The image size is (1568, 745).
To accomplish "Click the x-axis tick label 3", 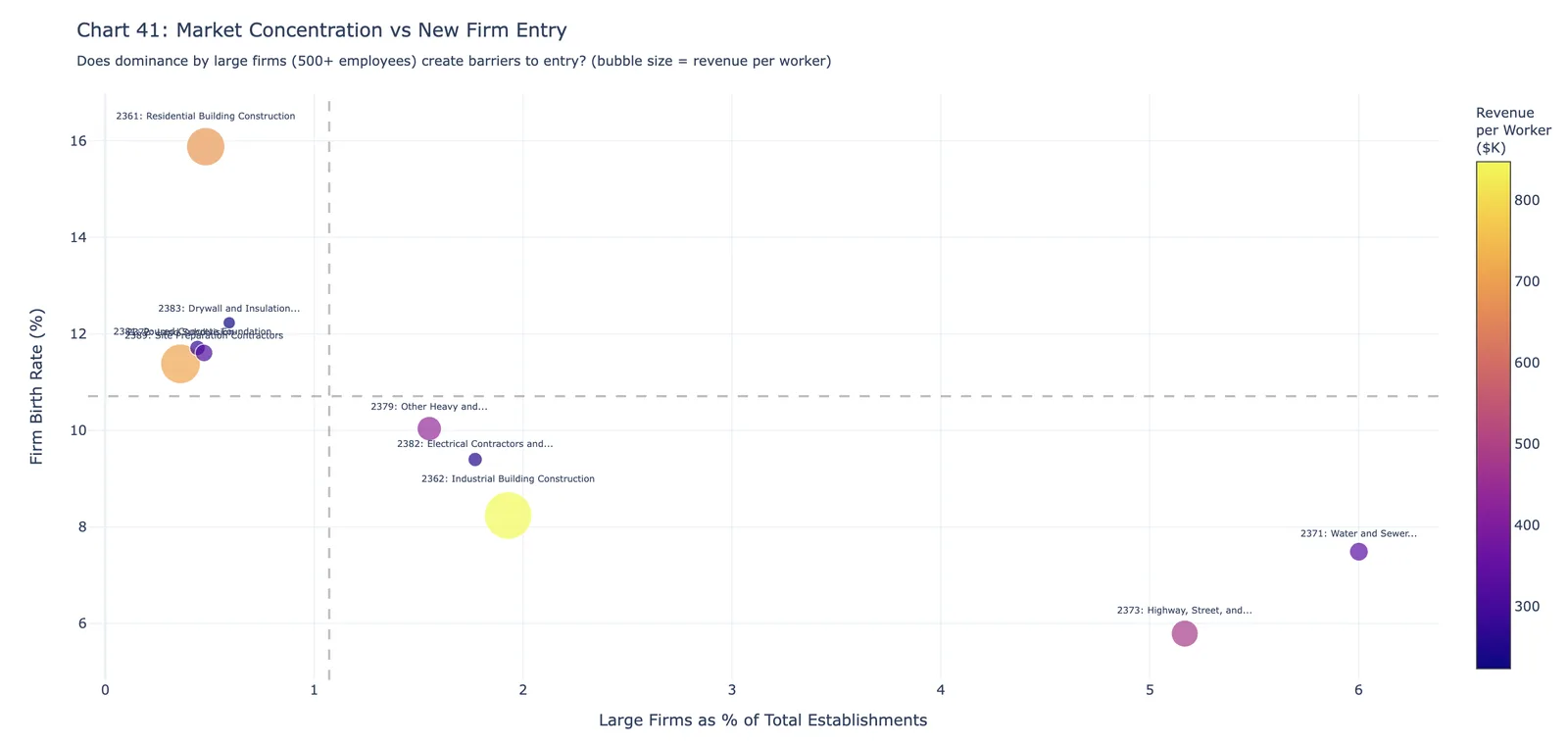I will 732,690.
